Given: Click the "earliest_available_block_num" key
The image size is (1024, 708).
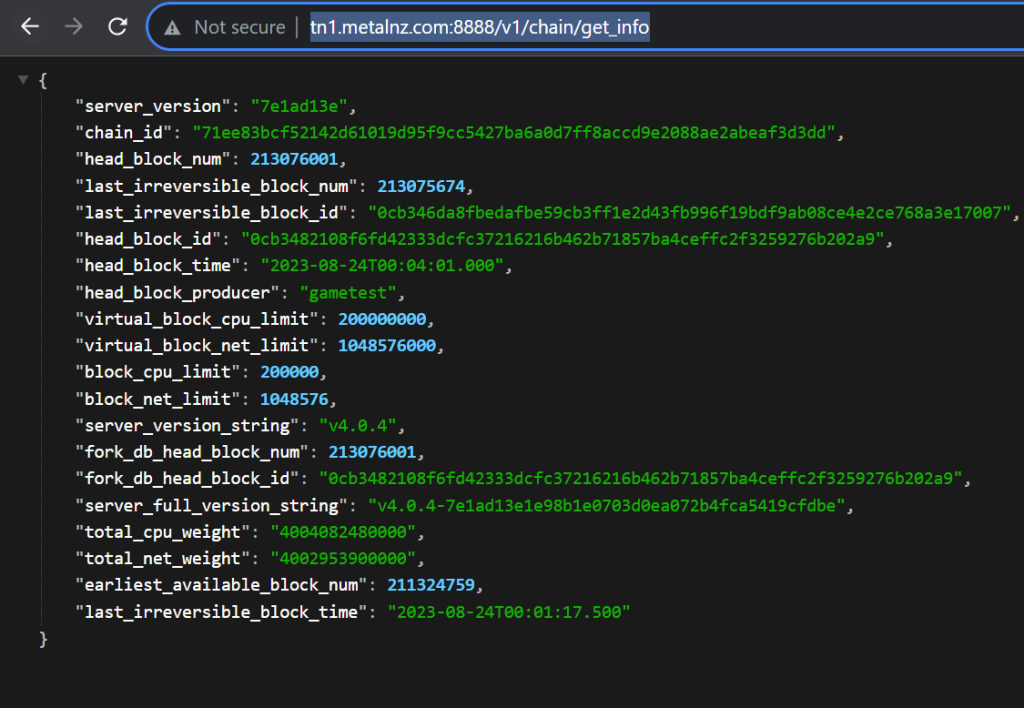Looking at the screenshot, I should point(221,585).
